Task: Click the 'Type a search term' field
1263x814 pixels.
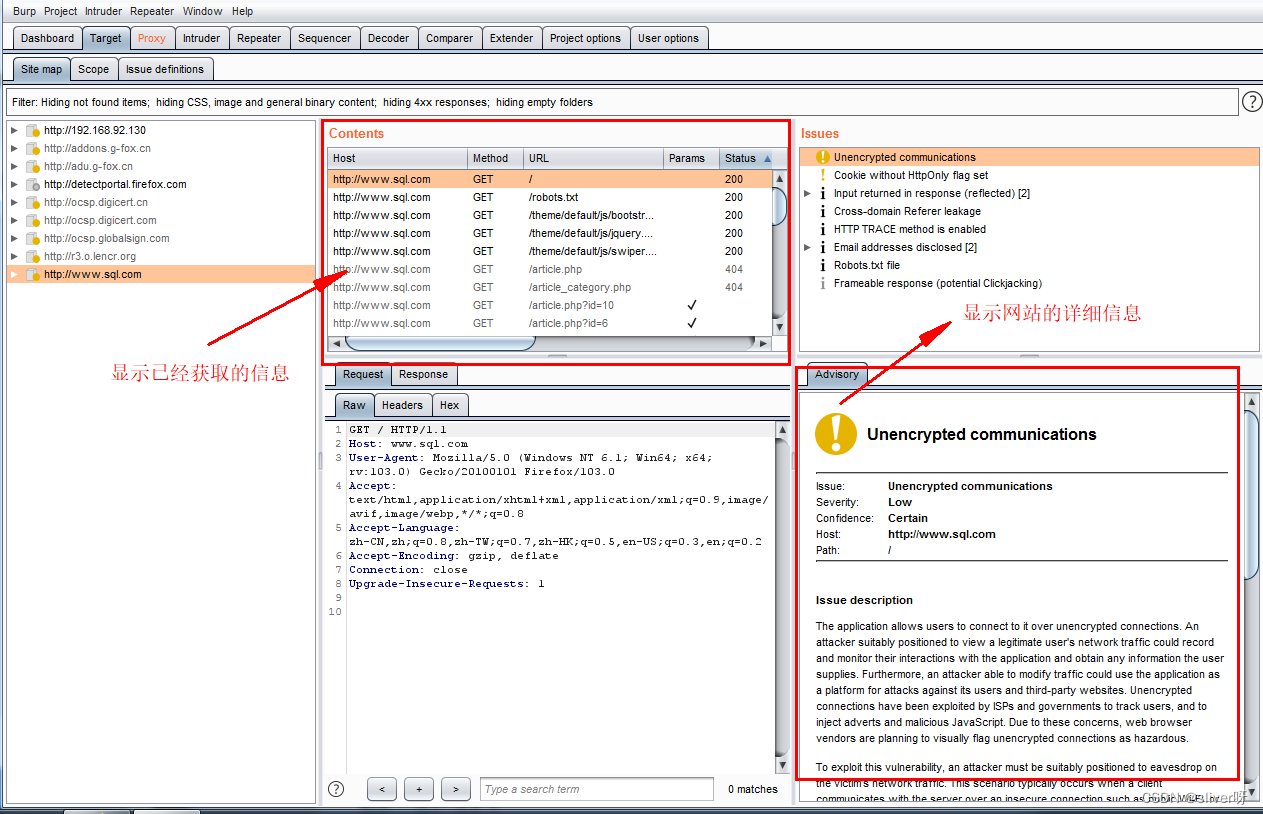Action: point(596,789)
